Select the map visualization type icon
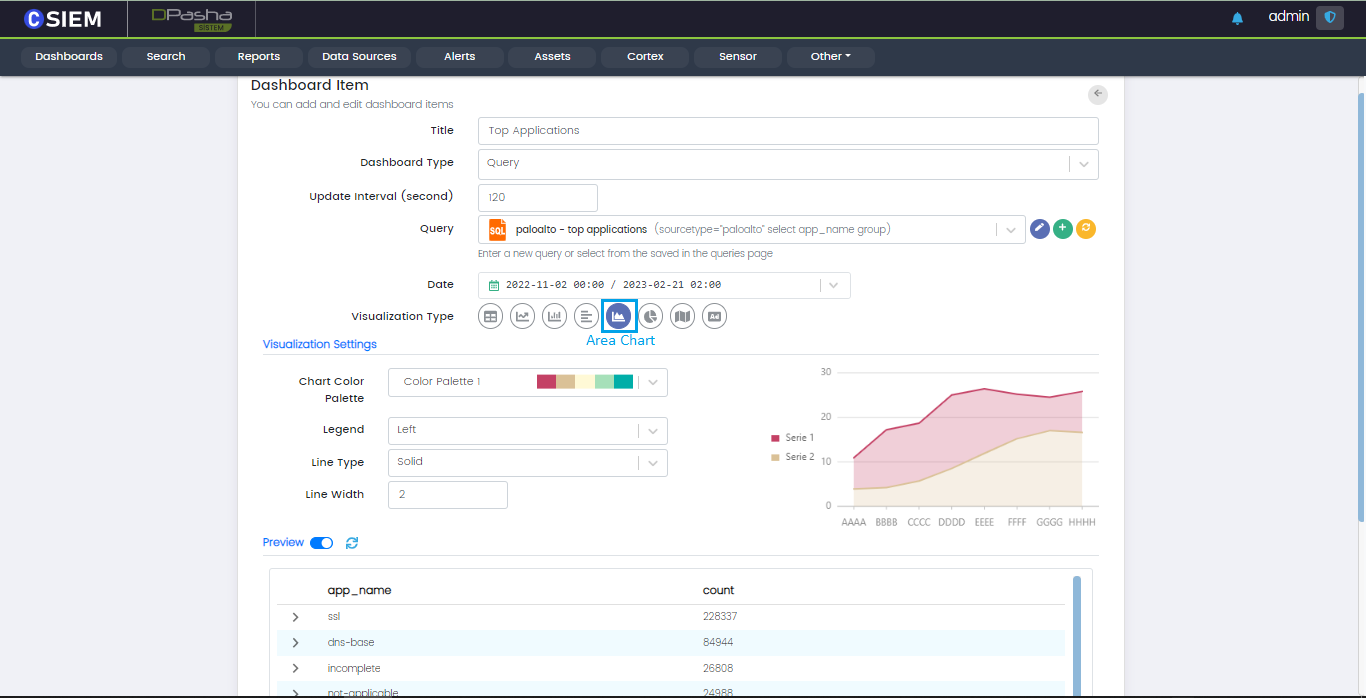Image resolution: width=1366 pixels, height=698 pixels. (x=682, y=316)
